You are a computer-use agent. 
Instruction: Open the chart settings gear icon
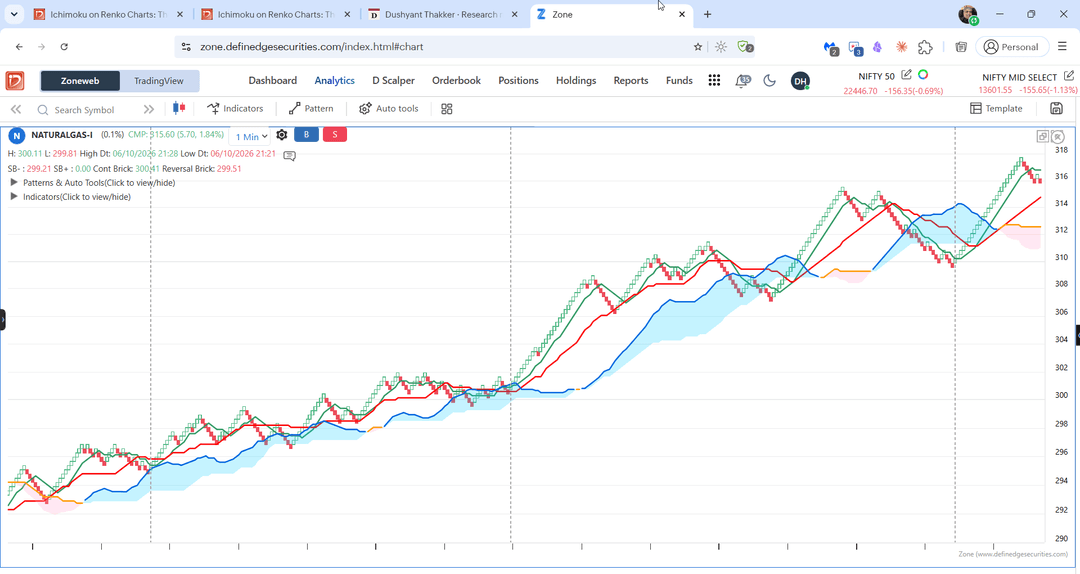click(282, 135)
